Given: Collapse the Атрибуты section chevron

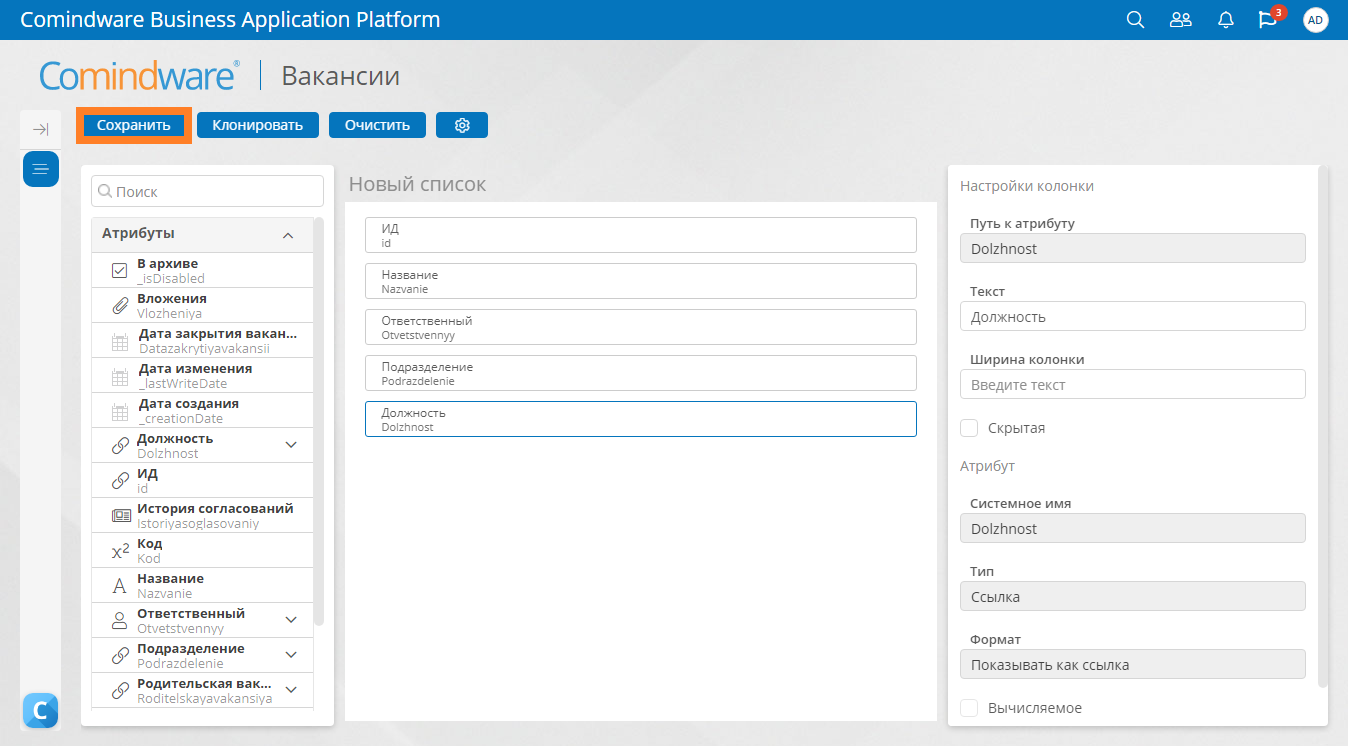Looking at the screenshot, I should click(x=288, y=236).
